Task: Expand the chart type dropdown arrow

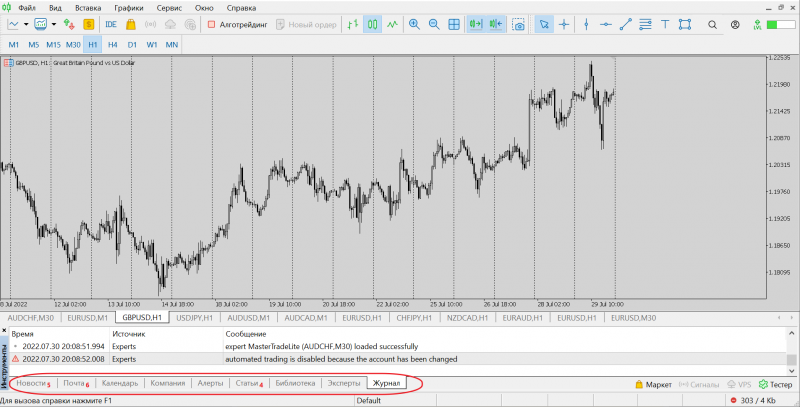Action: (x=26, y=24)
